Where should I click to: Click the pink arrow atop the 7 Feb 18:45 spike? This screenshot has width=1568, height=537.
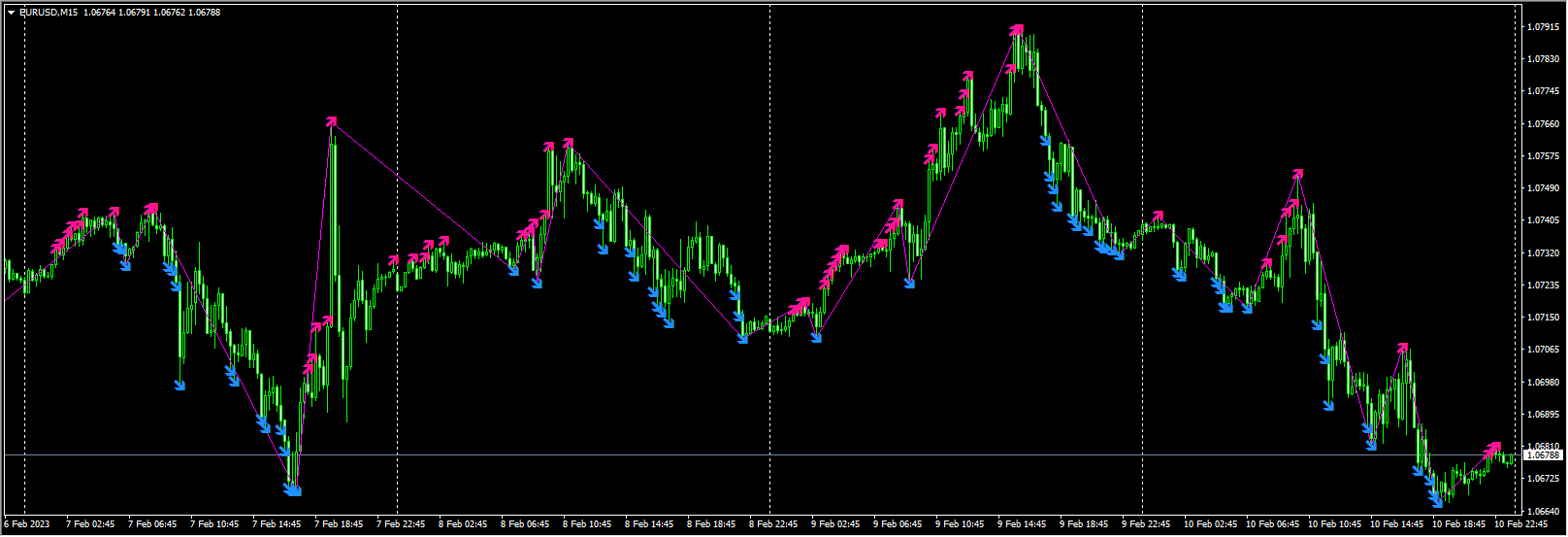coord(331,121)
